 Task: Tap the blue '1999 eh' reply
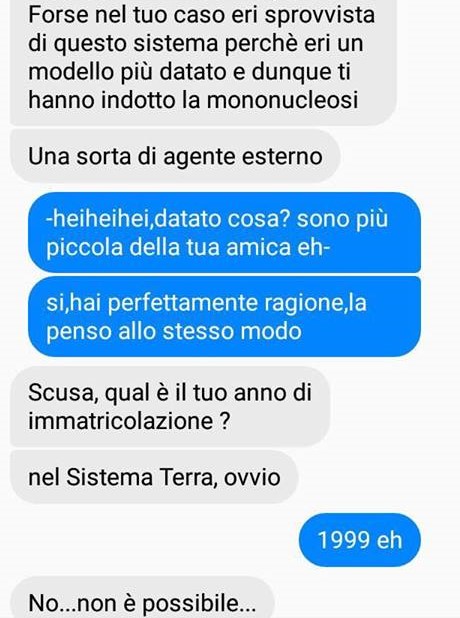(360, 540)
